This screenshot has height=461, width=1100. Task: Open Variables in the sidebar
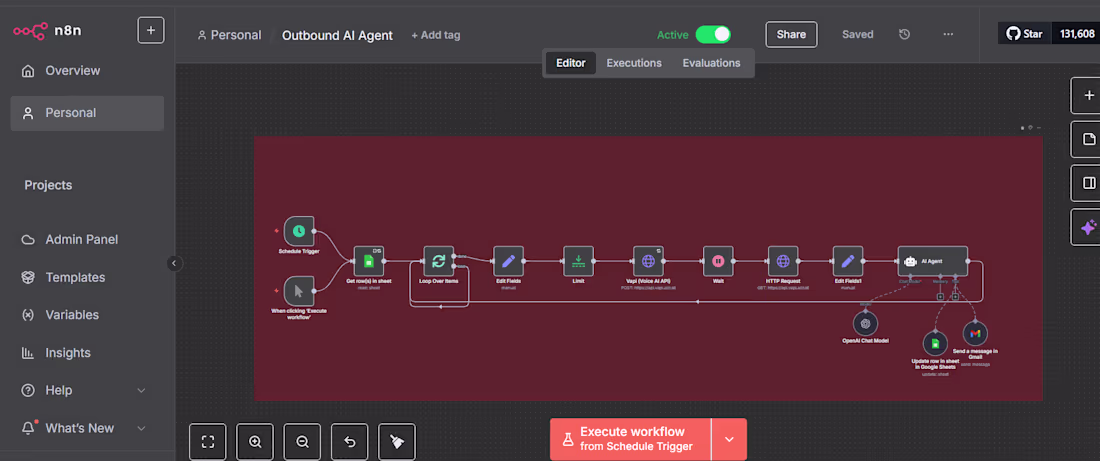(87, 315)
